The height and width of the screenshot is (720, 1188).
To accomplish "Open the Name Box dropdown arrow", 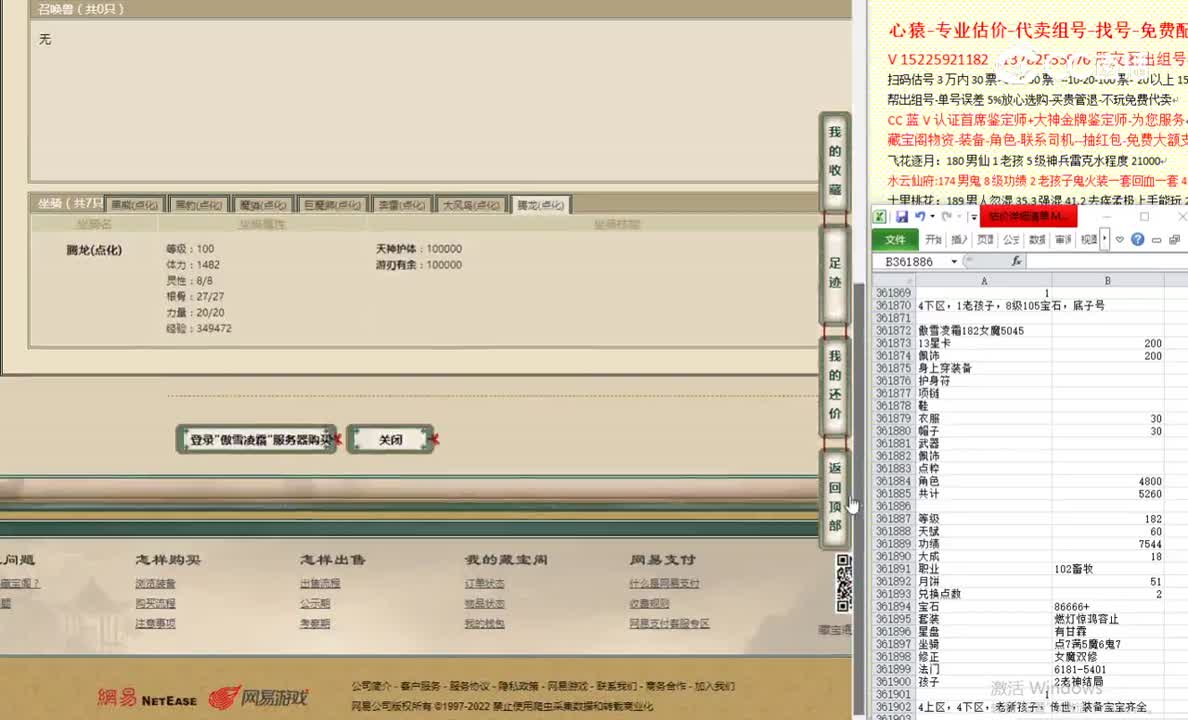I will (x=954, y=262).
